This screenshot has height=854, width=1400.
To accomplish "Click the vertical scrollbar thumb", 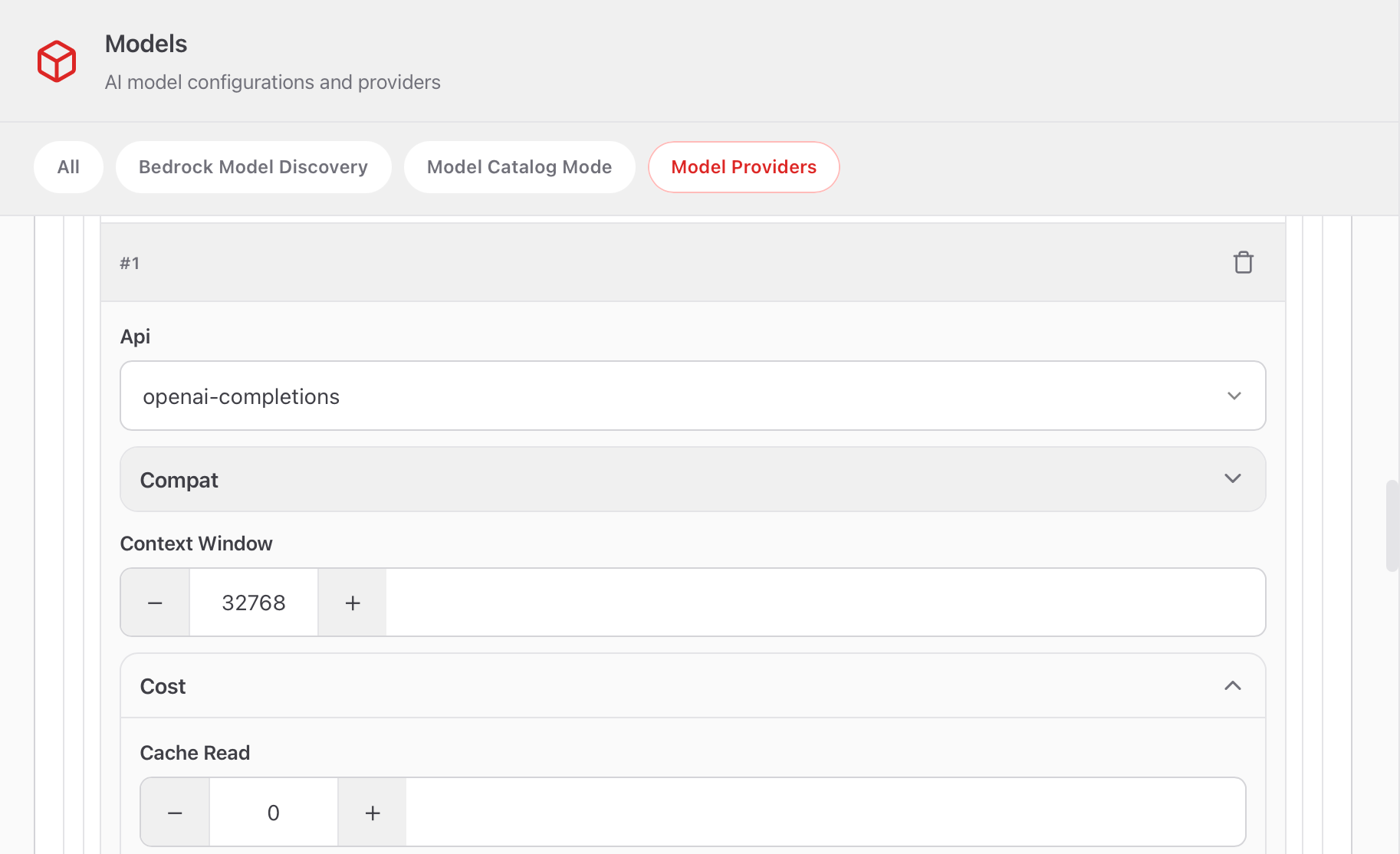I will [1392, 526].
